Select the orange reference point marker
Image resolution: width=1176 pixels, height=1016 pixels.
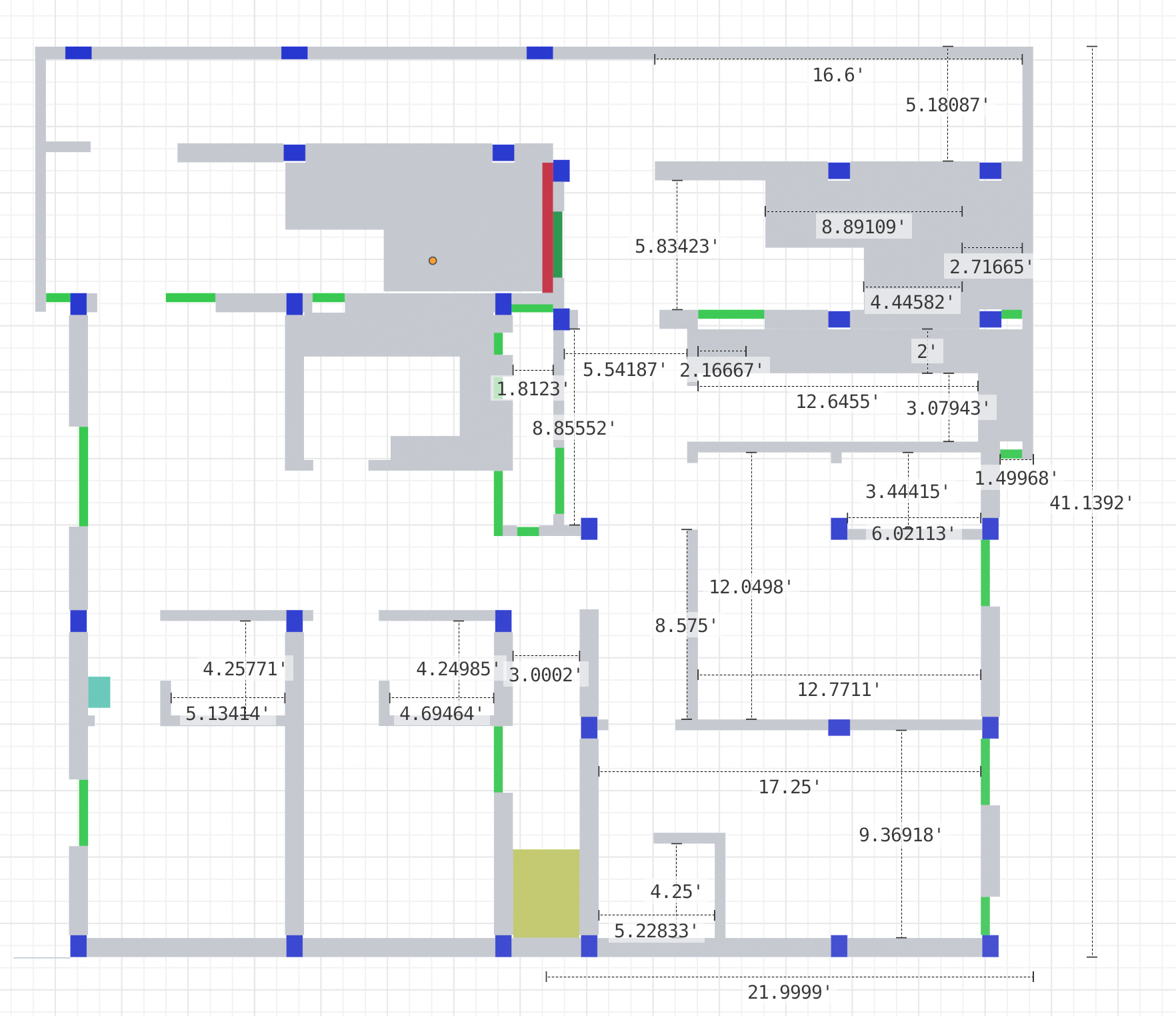[x=434, y=260]
